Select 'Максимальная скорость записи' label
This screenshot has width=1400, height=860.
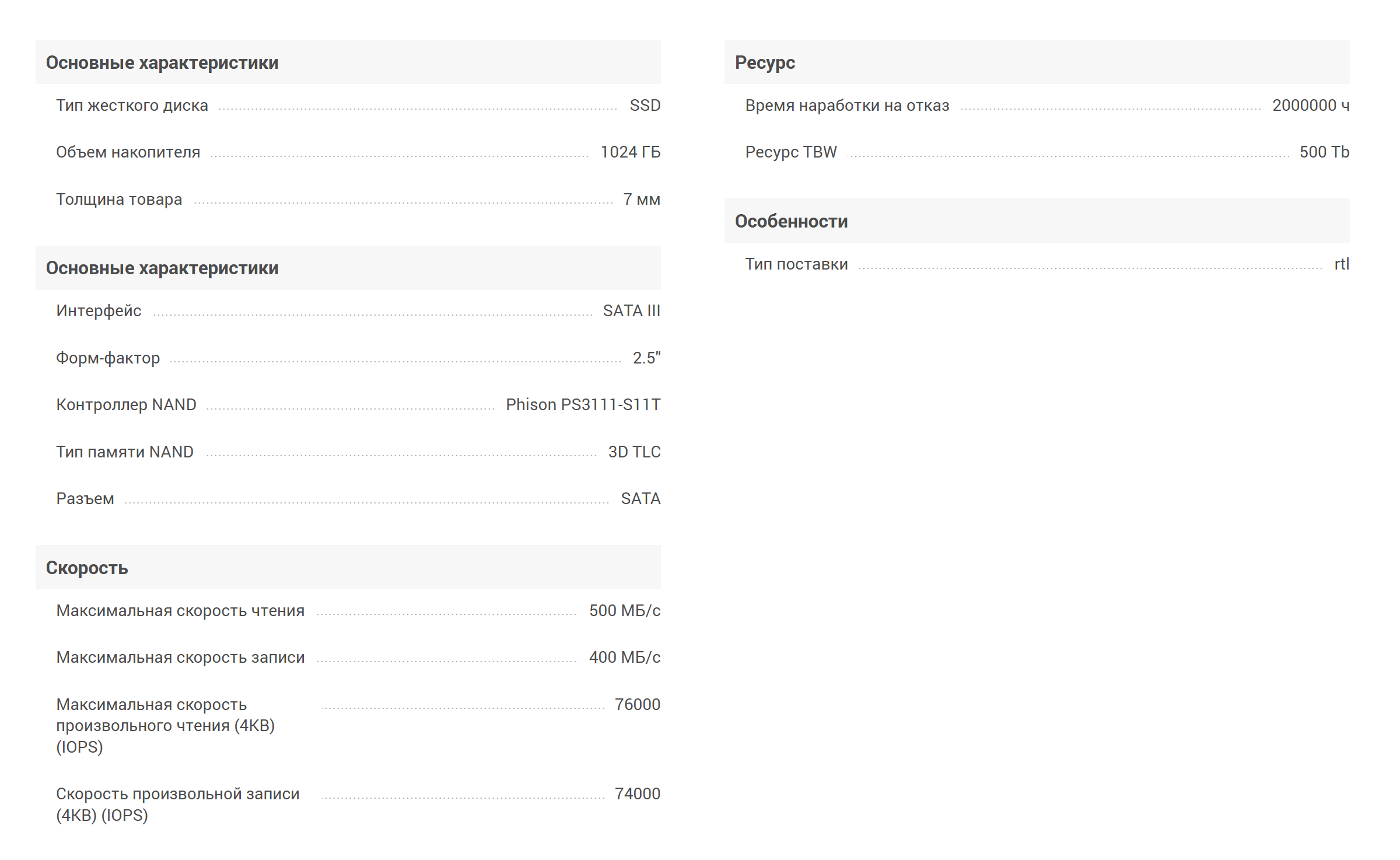180,658
